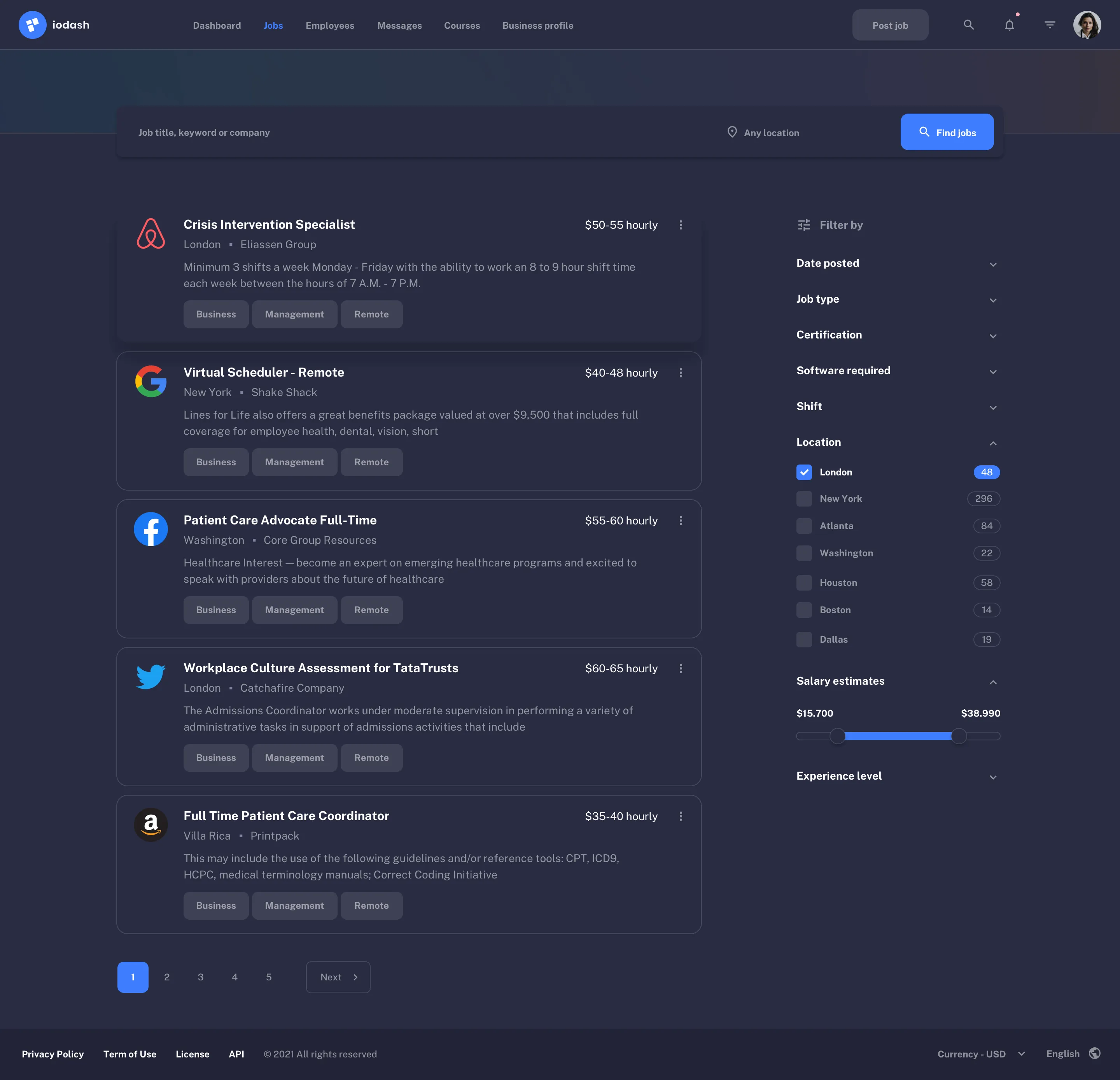
Task: Click the Post job button
Action: pos(890,25)
